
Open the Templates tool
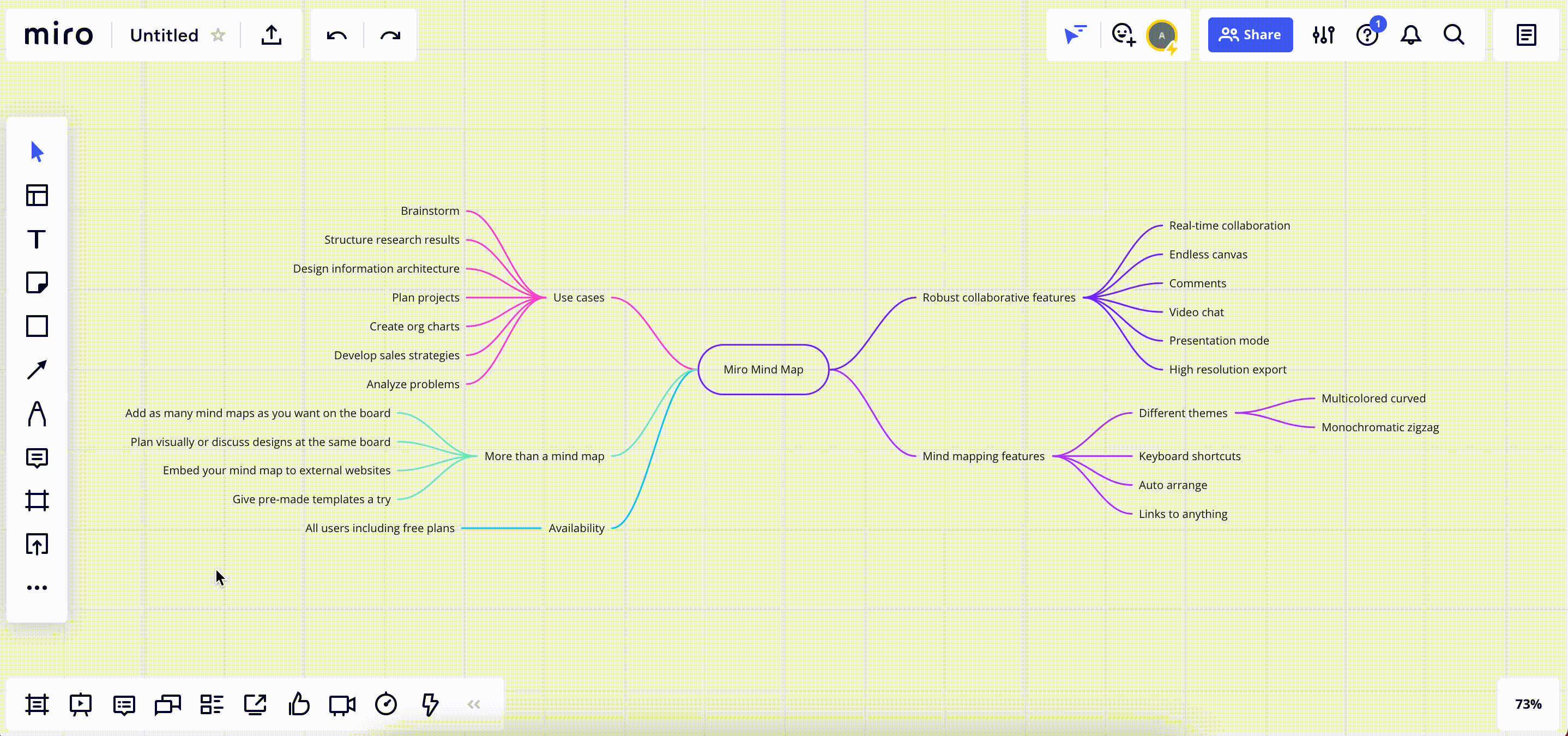37,195
